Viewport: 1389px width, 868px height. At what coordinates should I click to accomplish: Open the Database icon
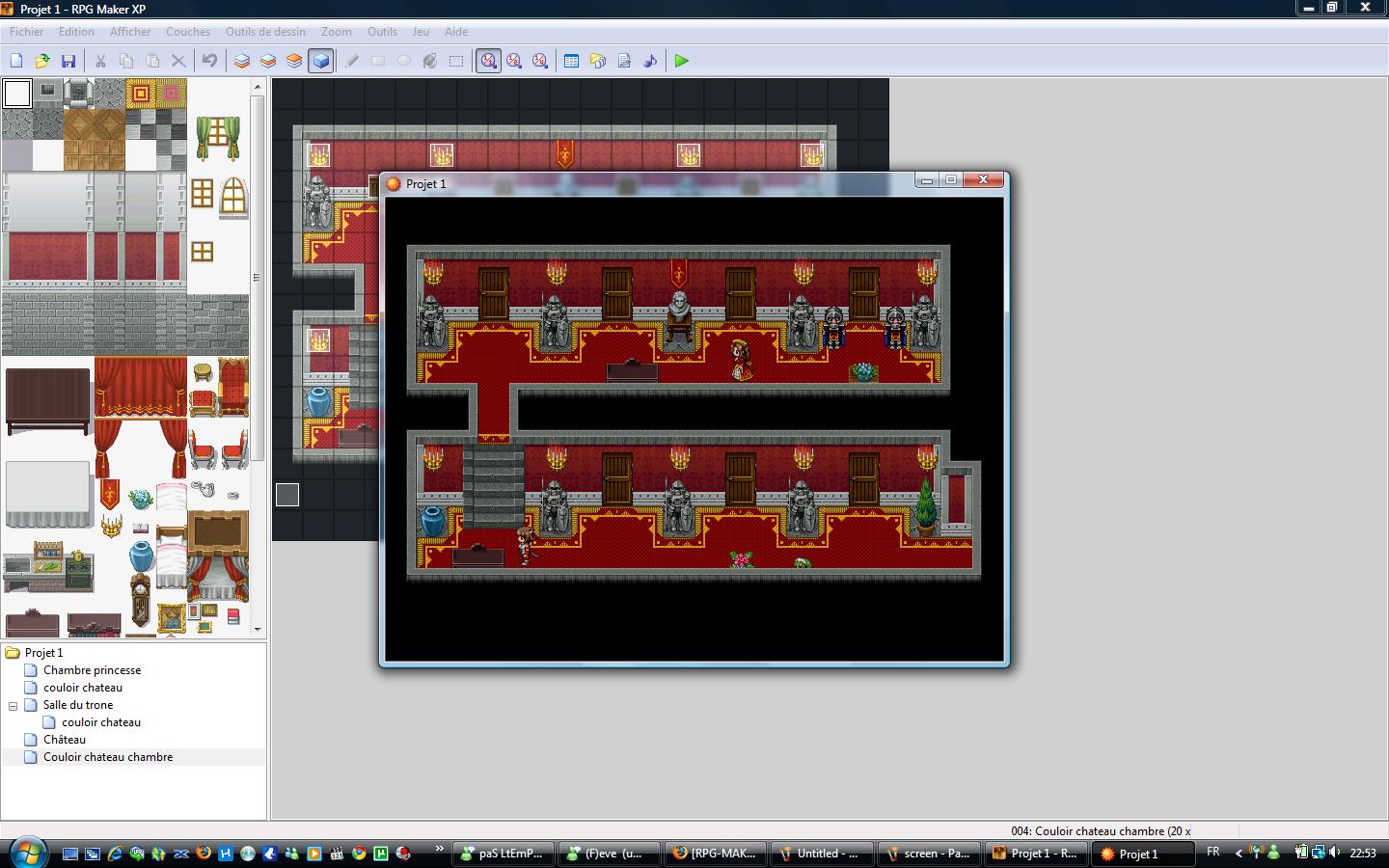click(572, 61)
